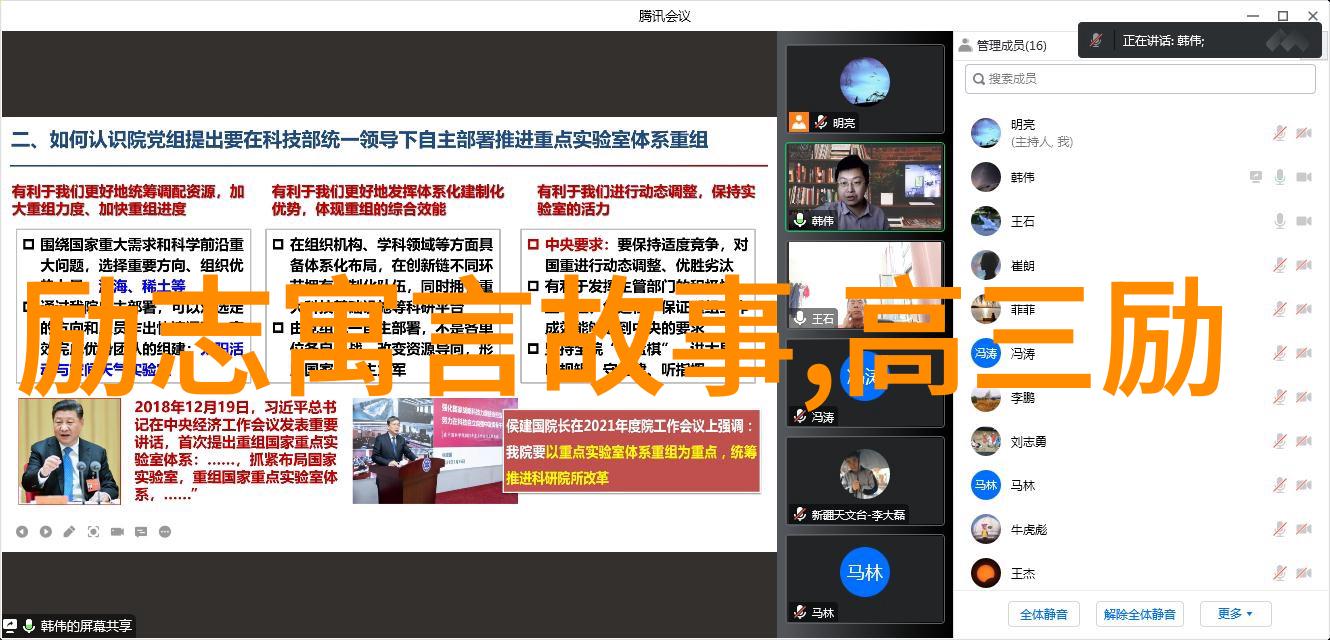Screen dimensions: 1330x640
Task: Mute 王石's microphone in member list
Action: coord(1279,221)
